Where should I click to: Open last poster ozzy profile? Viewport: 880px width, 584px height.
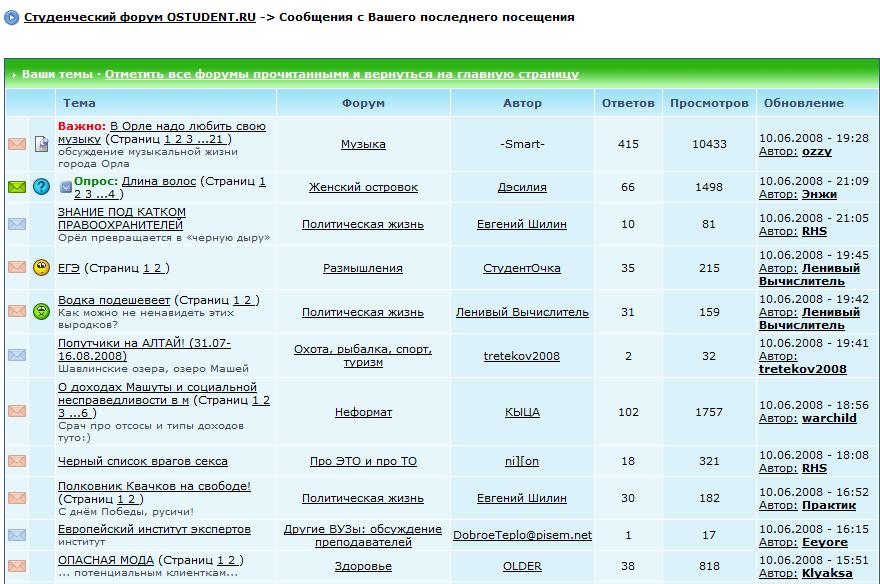817,151
